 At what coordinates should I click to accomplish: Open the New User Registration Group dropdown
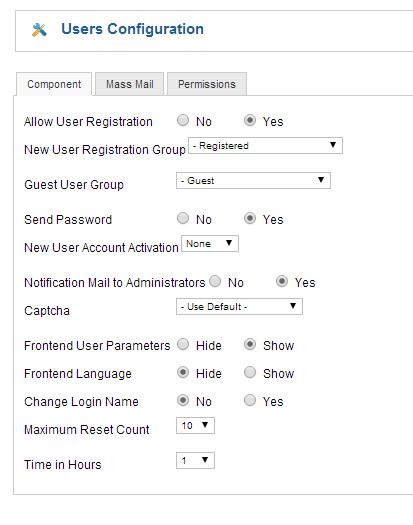[266, 146]
